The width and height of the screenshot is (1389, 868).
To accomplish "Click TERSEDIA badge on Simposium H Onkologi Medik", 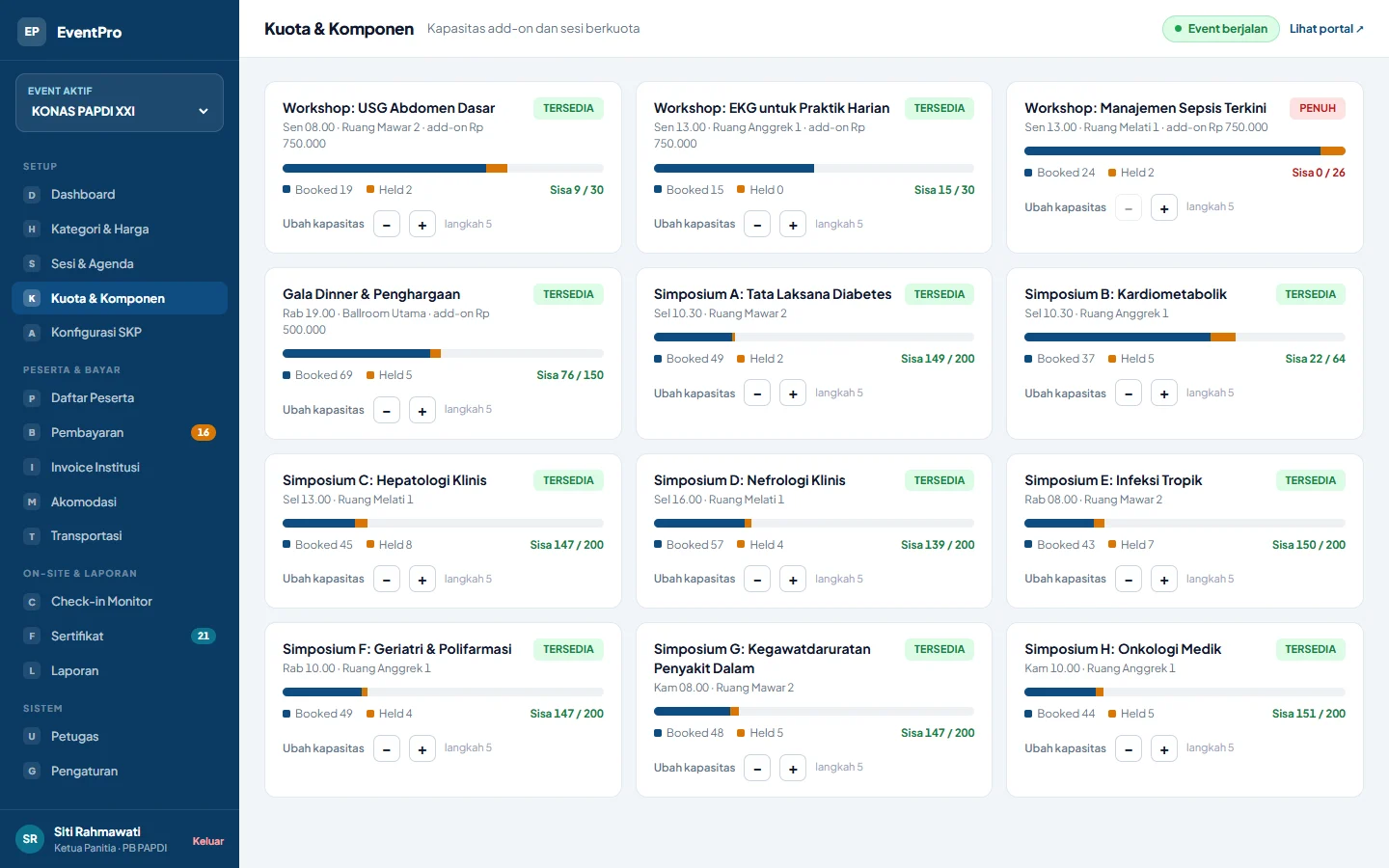I will [x=1310, y=649].
